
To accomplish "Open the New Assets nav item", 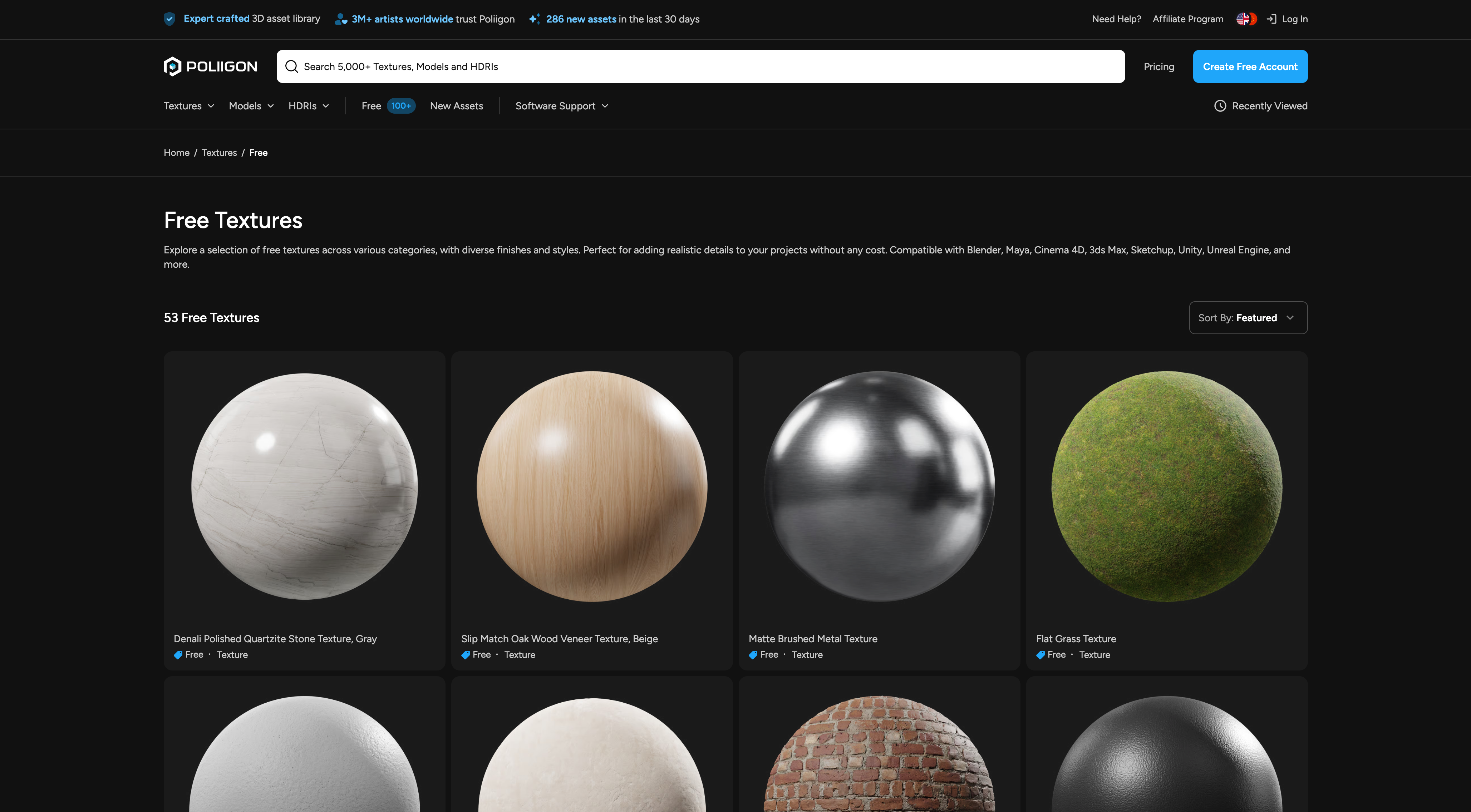I will coord(456,105).
